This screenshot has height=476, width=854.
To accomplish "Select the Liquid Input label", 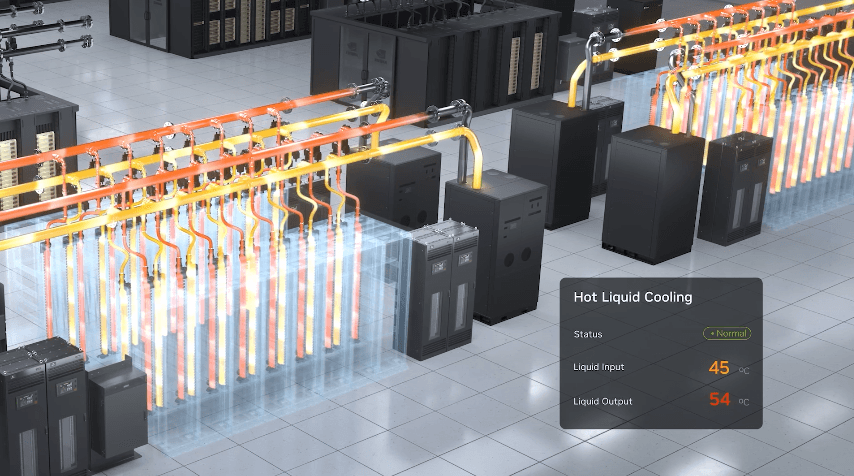I will point(599,367).
